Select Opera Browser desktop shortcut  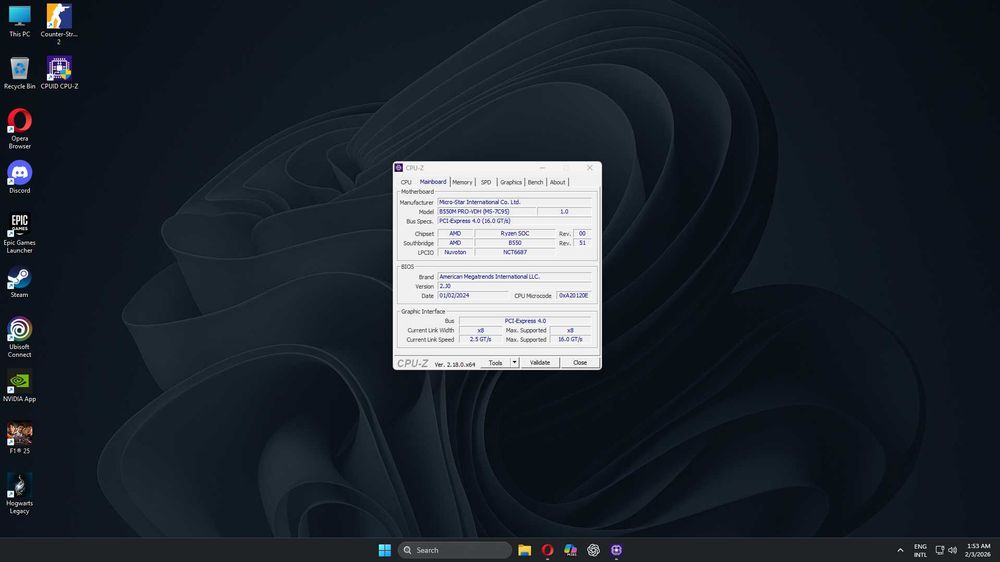point(19,129)
